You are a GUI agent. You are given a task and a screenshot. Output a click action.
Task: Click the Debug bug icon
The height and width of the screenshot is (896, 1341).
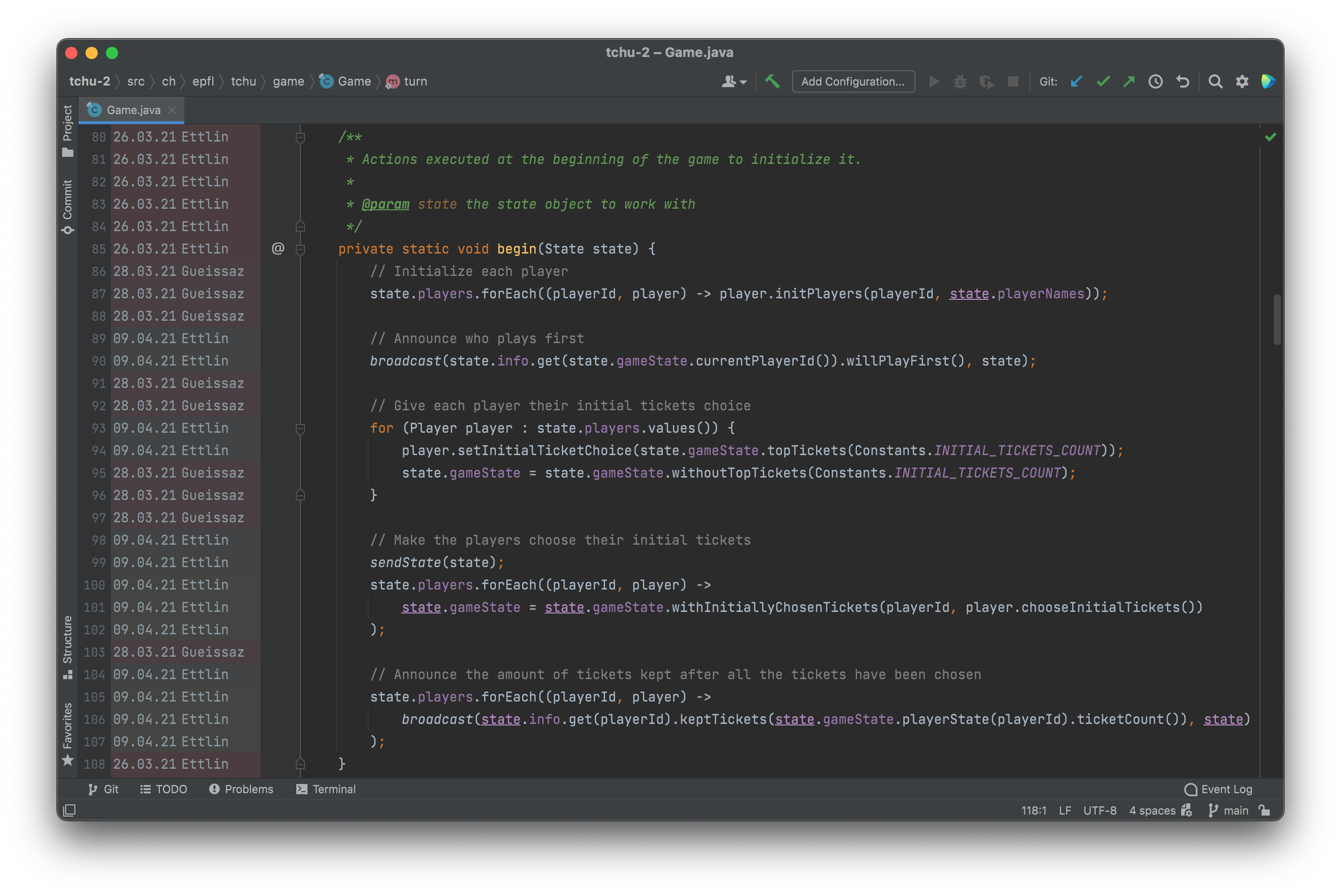click(960, 82)
